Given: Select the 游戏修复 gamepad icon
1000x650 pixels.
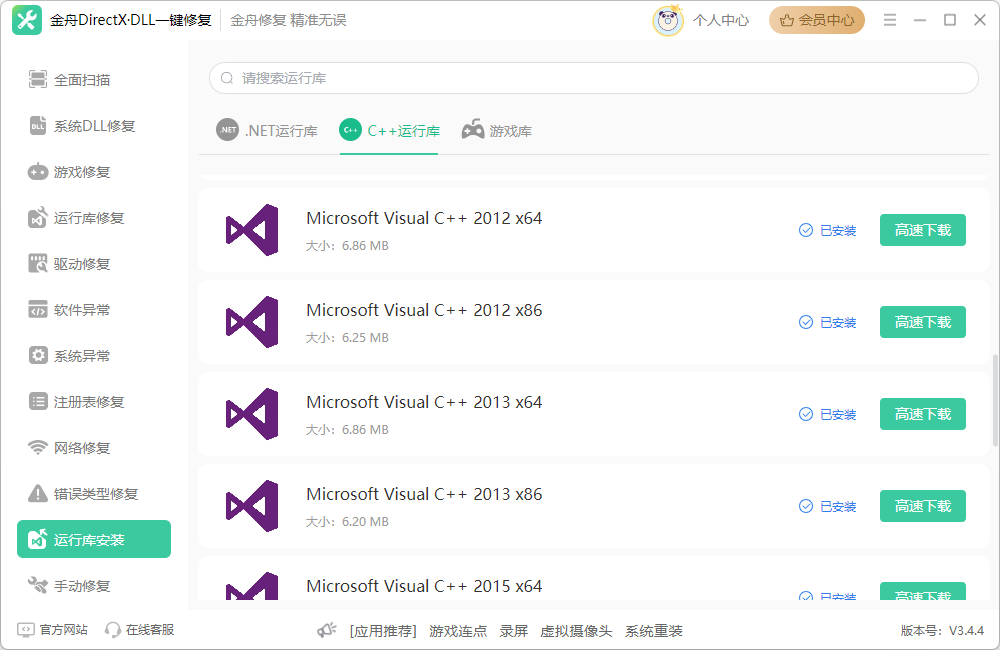Looking at the screenshot, I should [38, 172].
